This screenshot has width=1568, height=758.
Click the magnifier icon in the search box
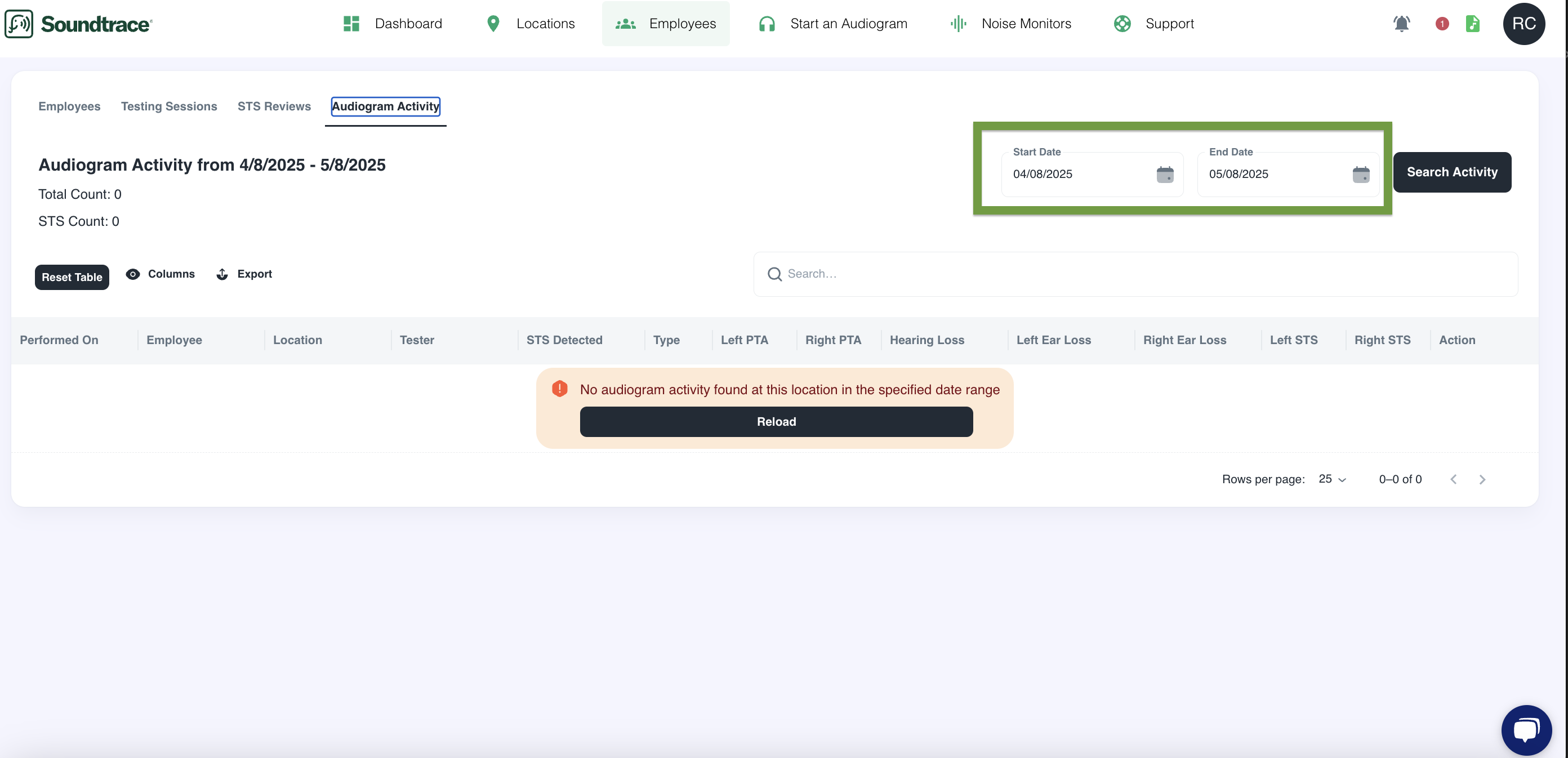774,274
